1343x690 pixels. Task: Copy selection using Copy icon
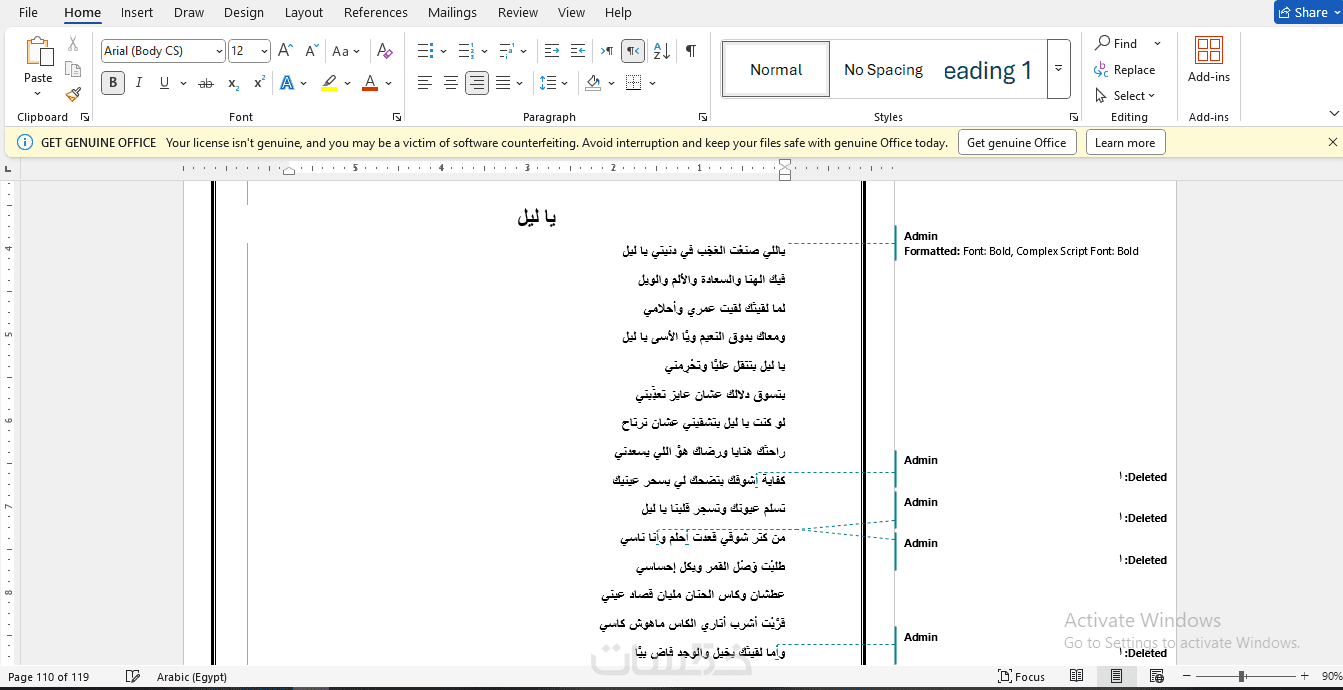point(73,69)
